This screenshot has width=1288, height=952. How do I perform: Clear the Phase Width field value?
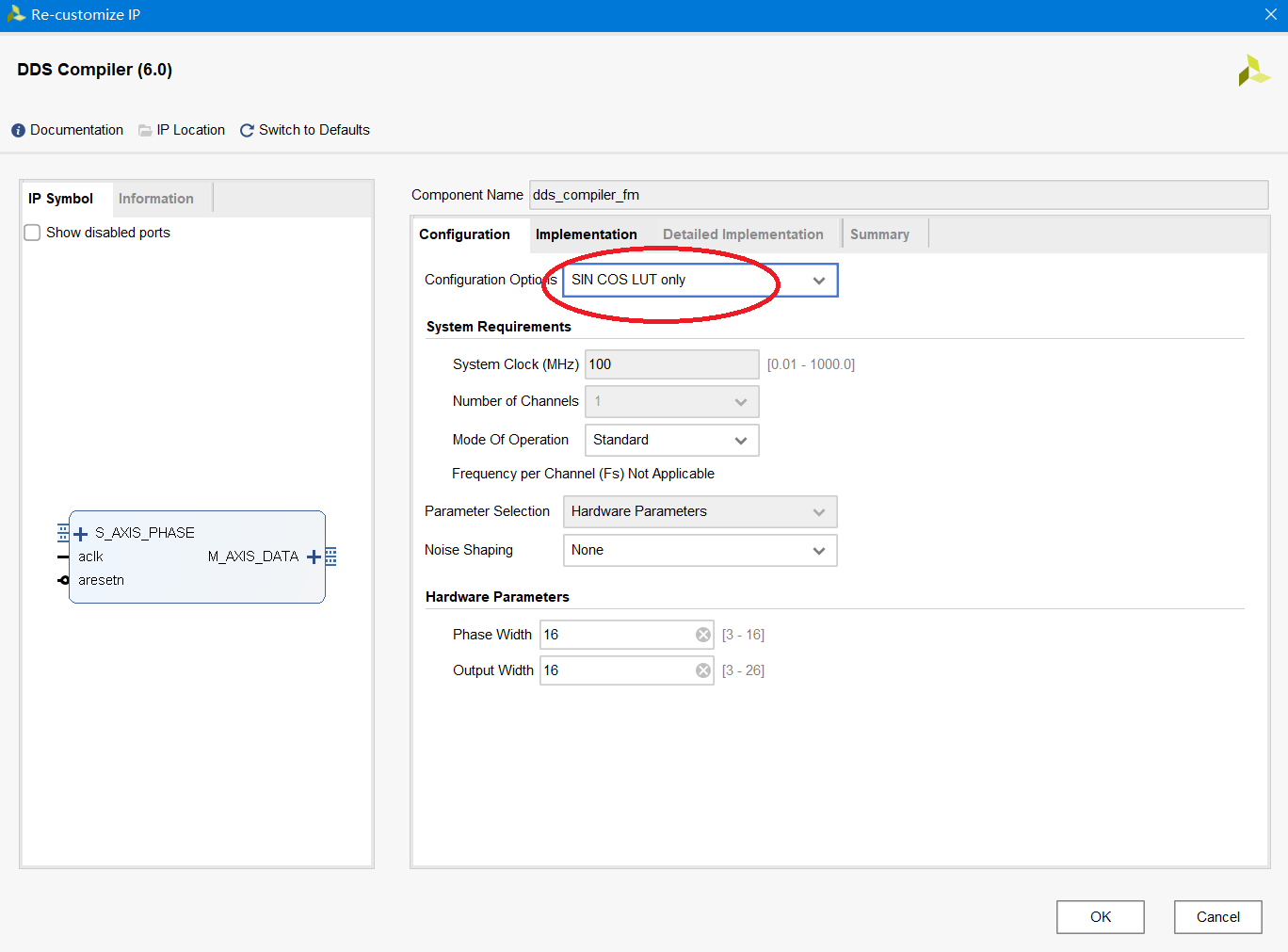(x=703, y=635)
